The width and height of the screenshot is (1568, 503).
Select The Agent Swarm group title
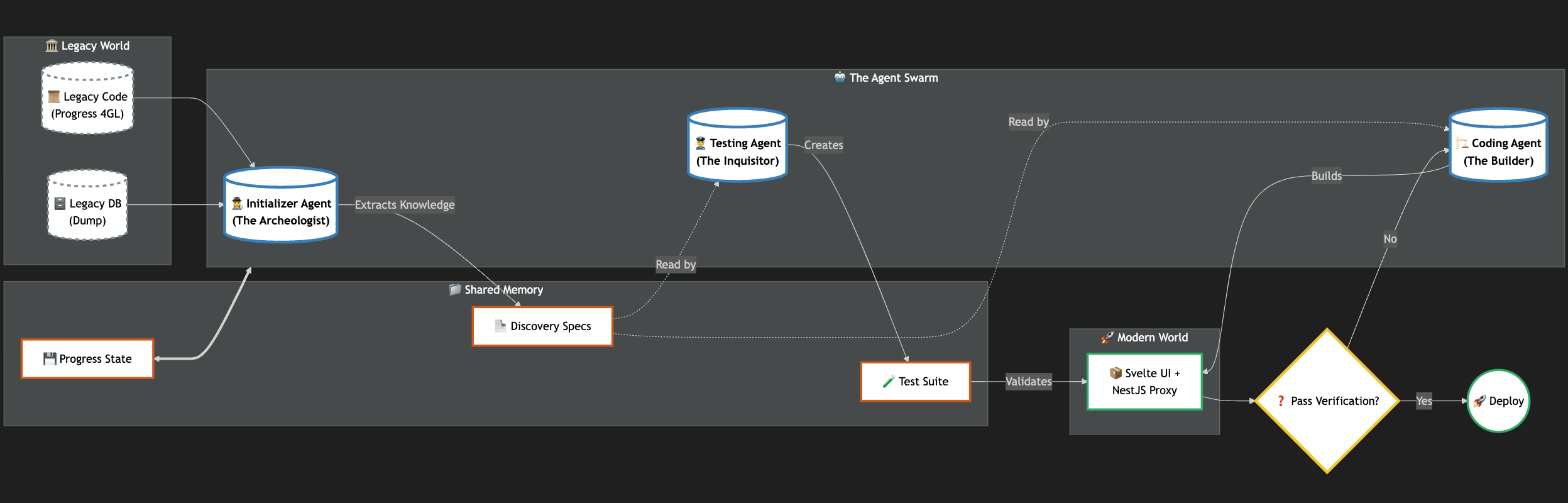[886, 78]
